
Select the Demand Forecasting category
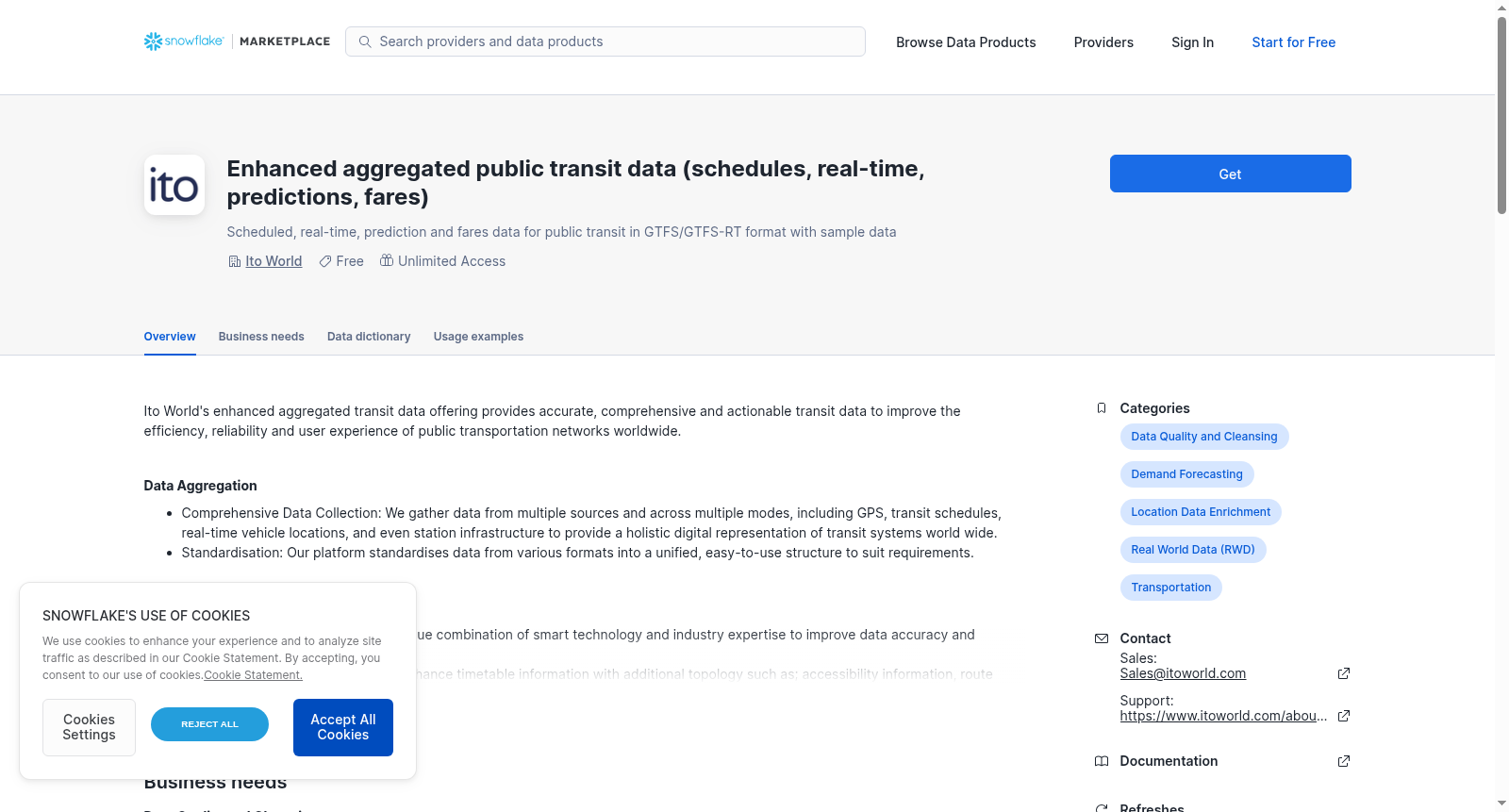point(1186,474)
